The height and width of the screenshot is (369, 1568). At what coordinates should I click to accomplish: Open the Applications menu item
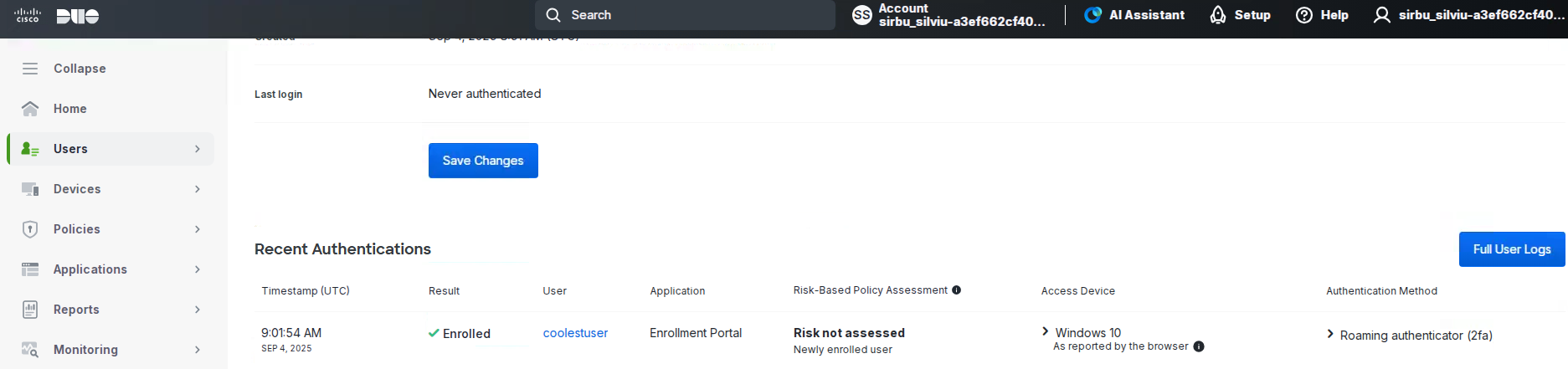(x=111, y=269)
